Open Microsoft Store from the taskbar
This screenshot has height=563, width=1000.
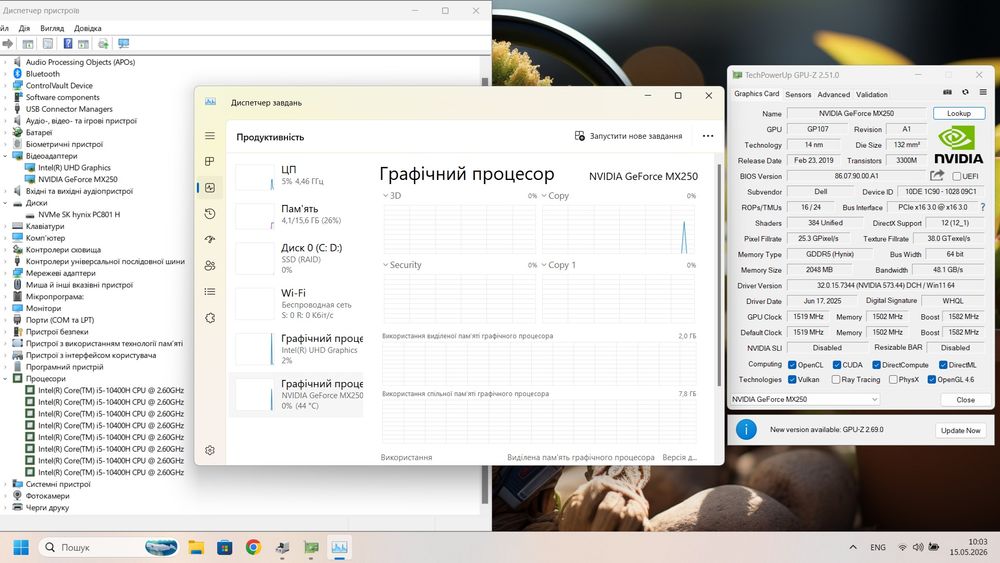[224, 547]
